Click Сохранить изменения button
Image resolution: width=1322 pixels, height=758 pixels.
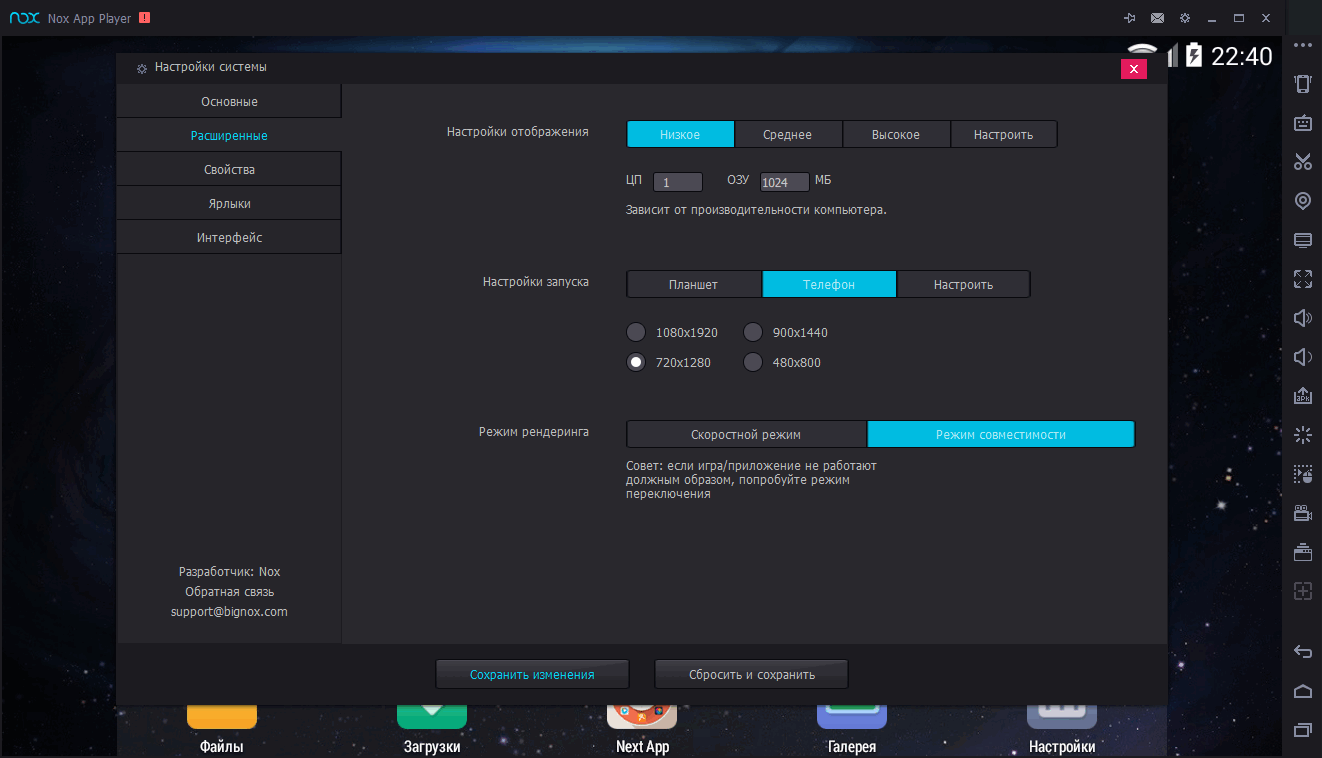coord(532,674)
